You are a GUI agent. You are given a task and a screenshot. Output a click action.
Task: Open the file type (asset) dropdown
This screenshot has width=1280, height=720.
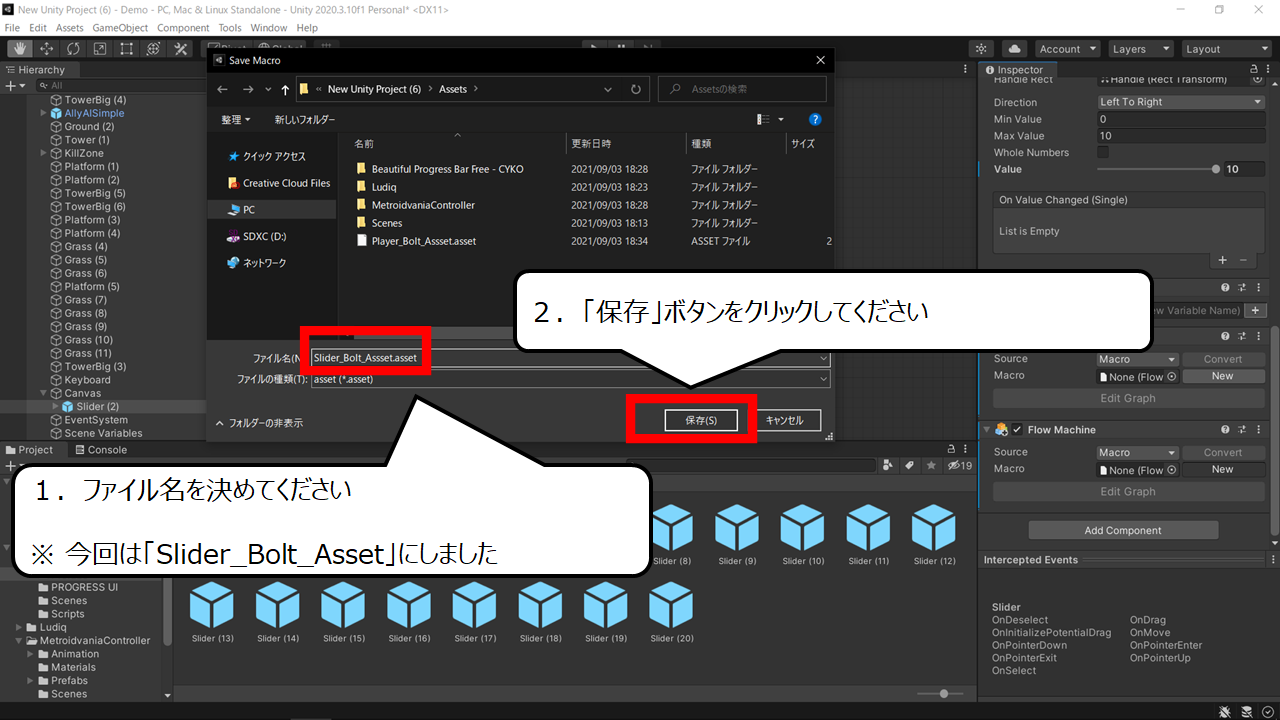pyautogui.click(x=570, y=380)
